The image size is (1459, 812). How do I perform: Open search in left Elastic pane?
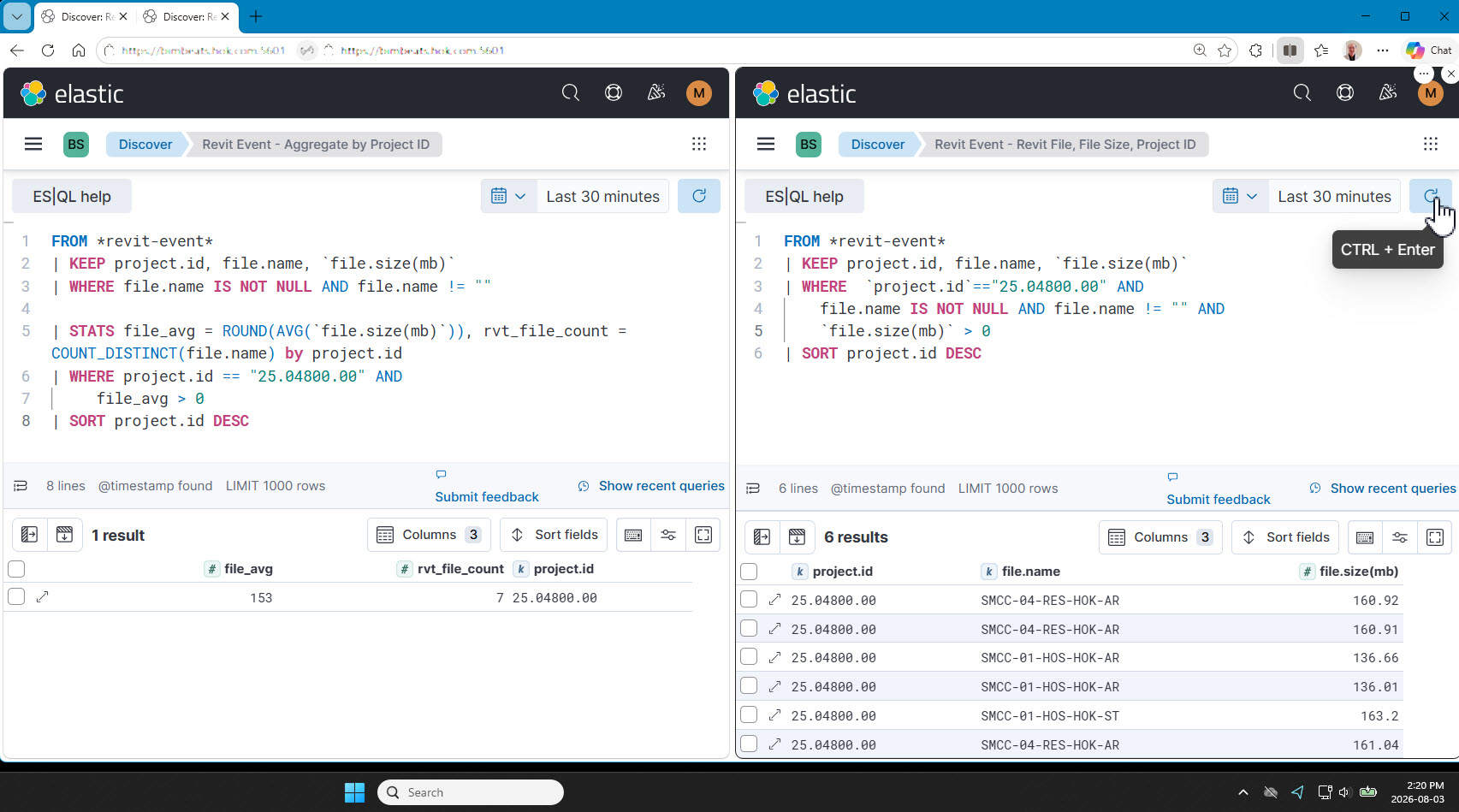(x=571, y=92)
